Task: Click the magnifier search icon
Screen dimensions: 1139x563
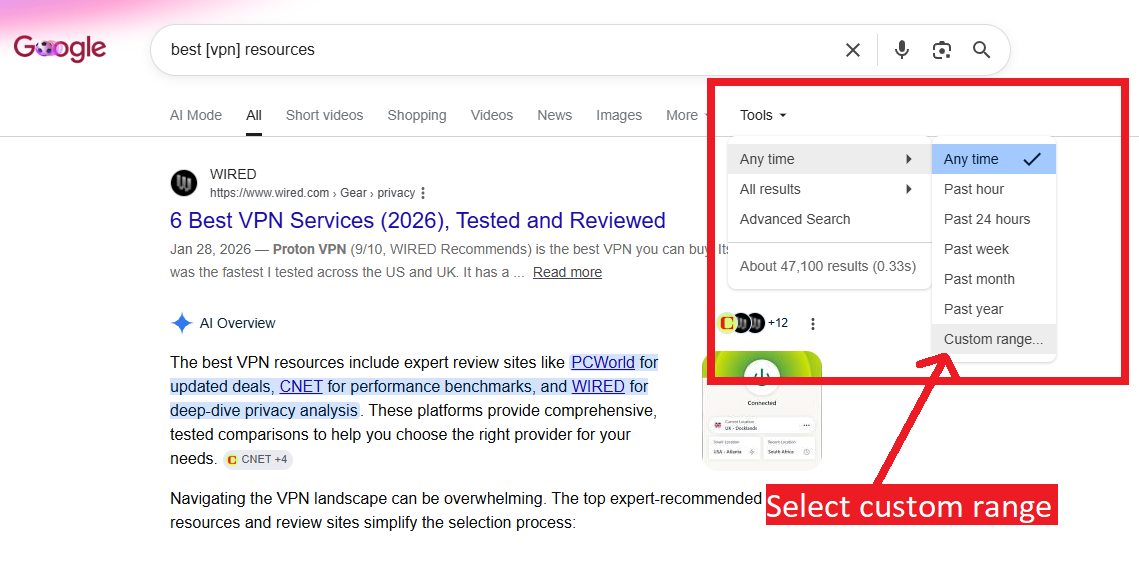Action: [x=981, y=50]
